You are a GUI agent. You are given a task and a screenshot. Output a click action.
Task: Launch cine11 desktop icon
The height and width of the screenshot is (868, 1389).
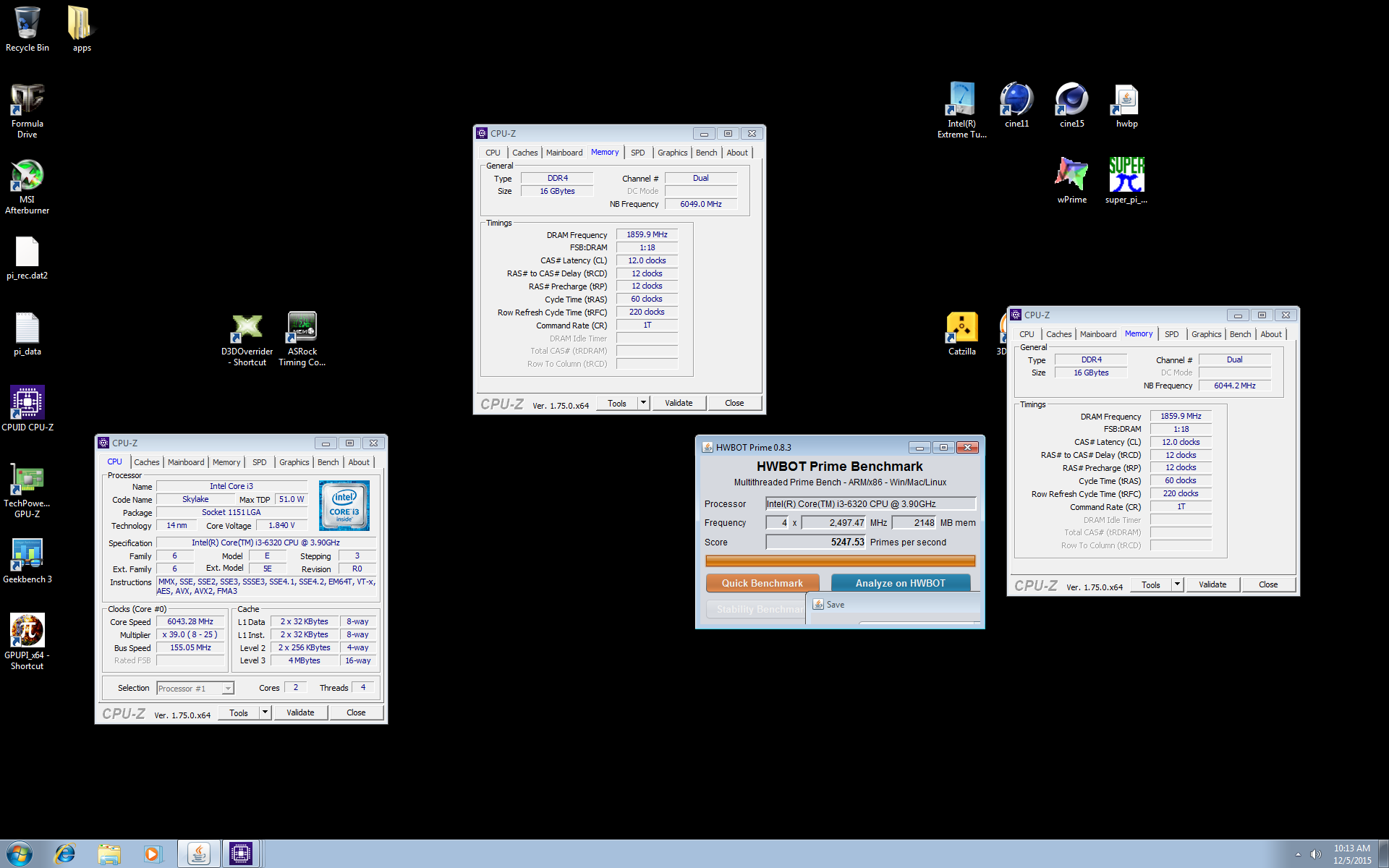1016,105
